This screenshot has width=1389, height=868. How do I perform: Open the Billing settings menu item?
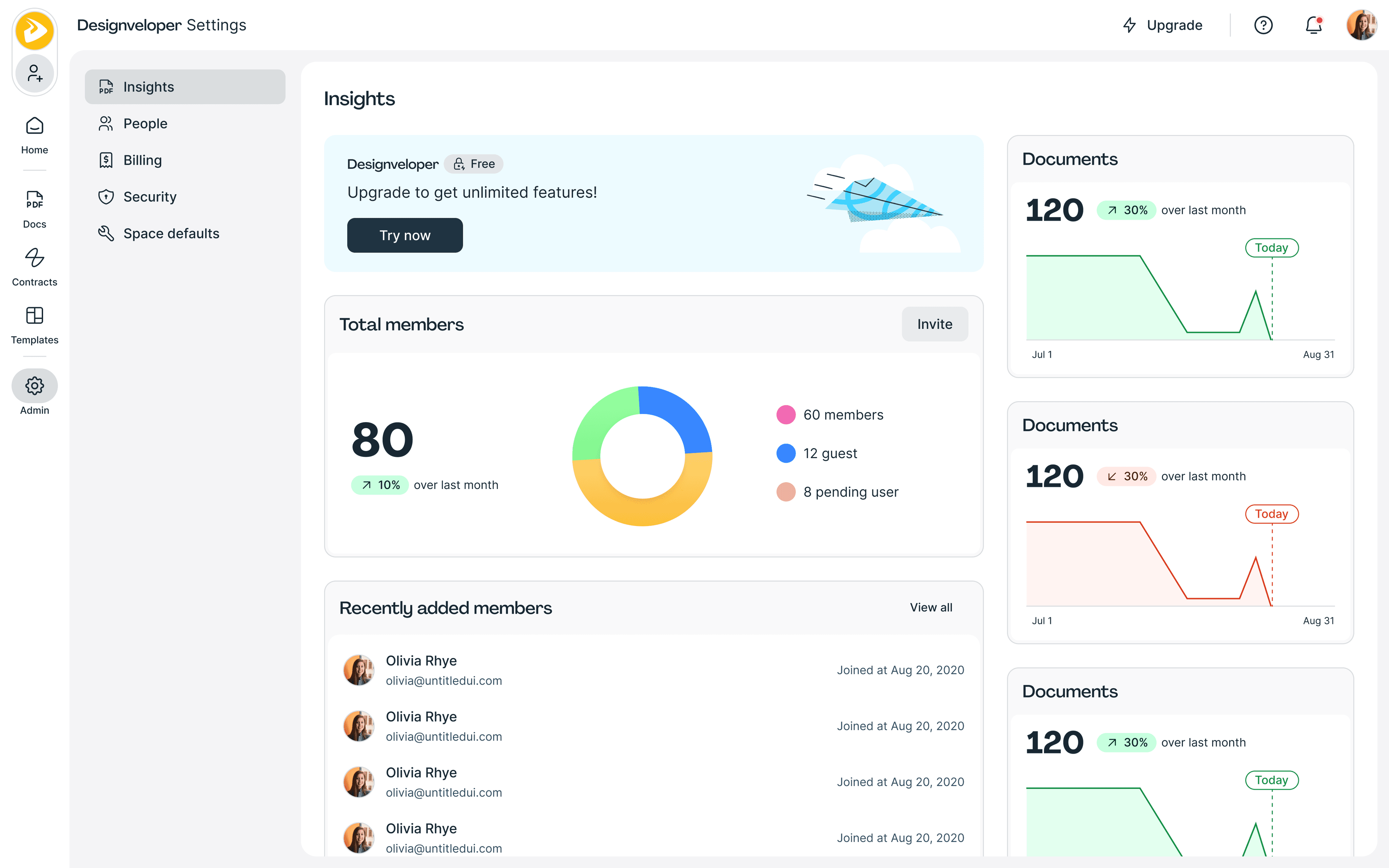tap(142, 160)
